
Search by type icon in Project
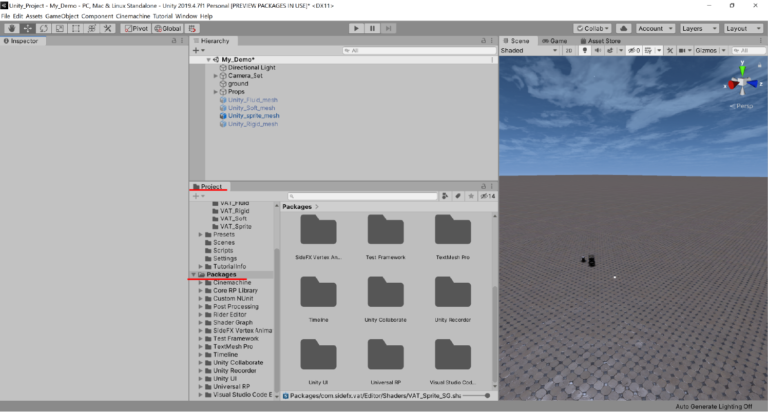point(445,196)
